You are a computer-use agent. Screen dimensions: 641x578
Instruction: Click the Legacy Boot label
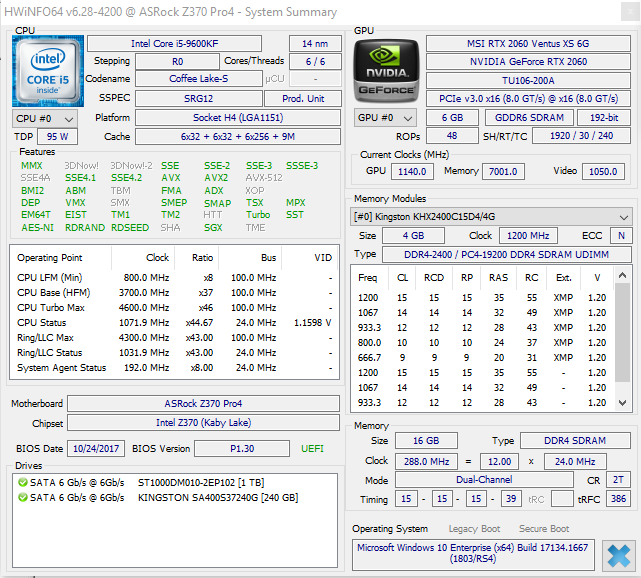pos(475,528)
